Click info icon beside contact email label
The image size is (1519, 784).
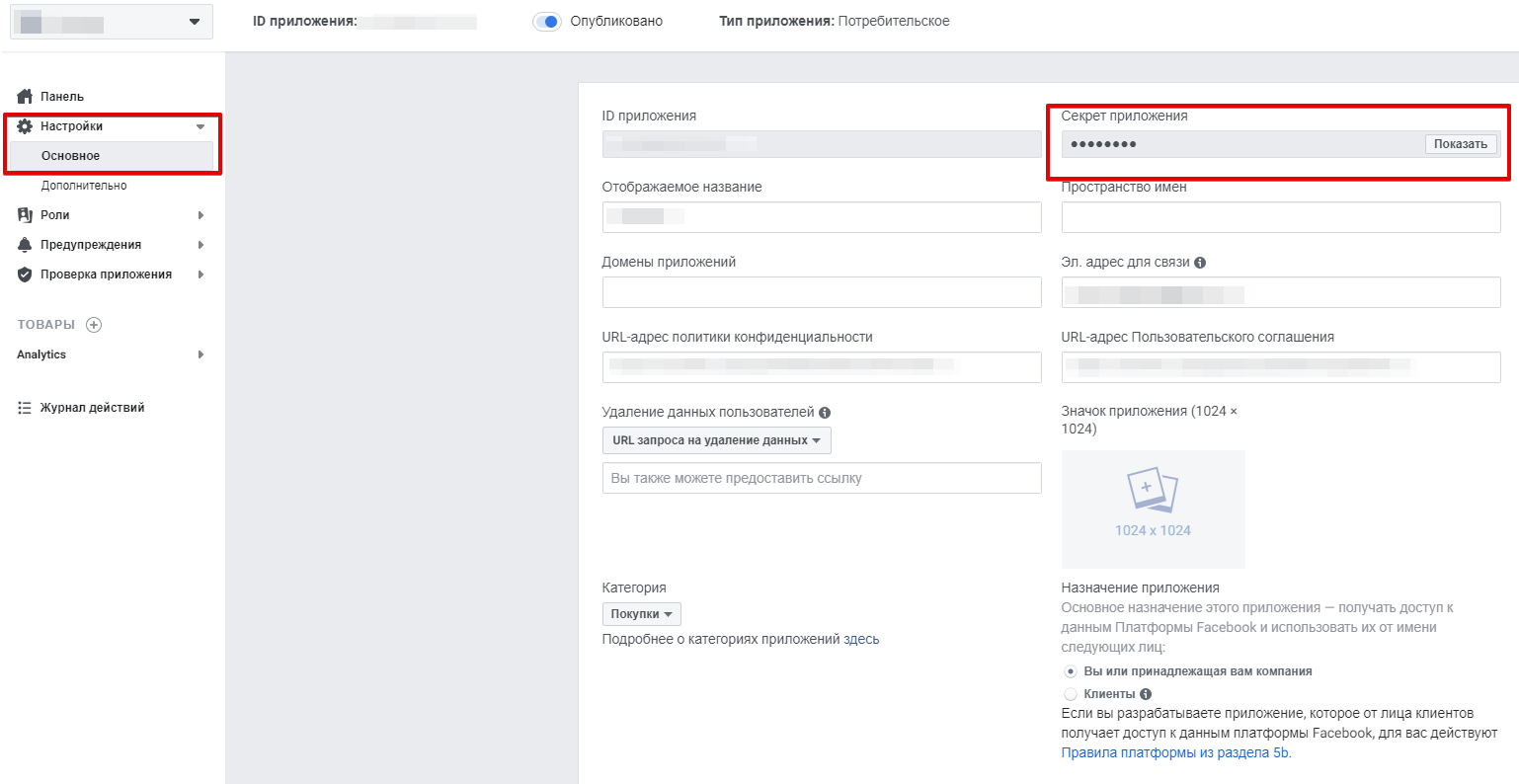(x=1200, y=263)
